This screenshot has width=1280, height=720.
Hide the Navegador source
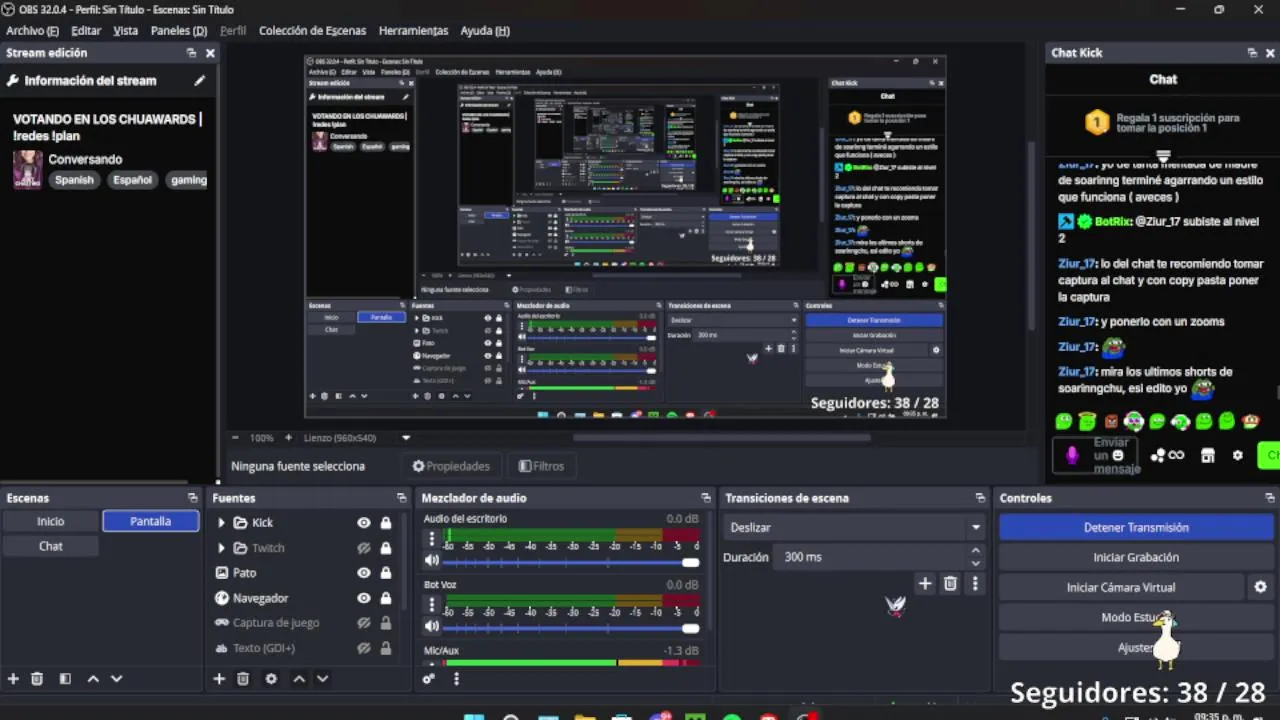pyautogui.click(x=364, y=598)
